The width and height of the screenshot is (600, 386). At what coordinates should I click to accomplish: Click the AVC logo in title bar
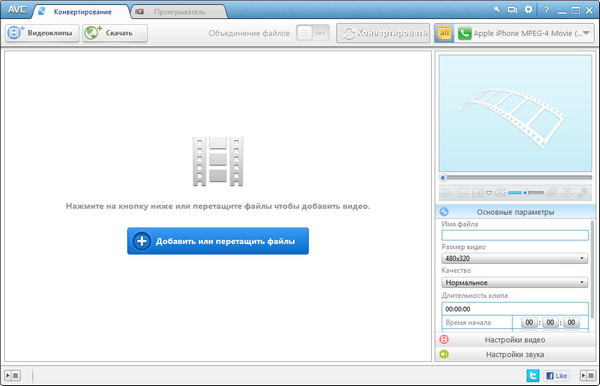pyautogui.click(x=17, y=10)
